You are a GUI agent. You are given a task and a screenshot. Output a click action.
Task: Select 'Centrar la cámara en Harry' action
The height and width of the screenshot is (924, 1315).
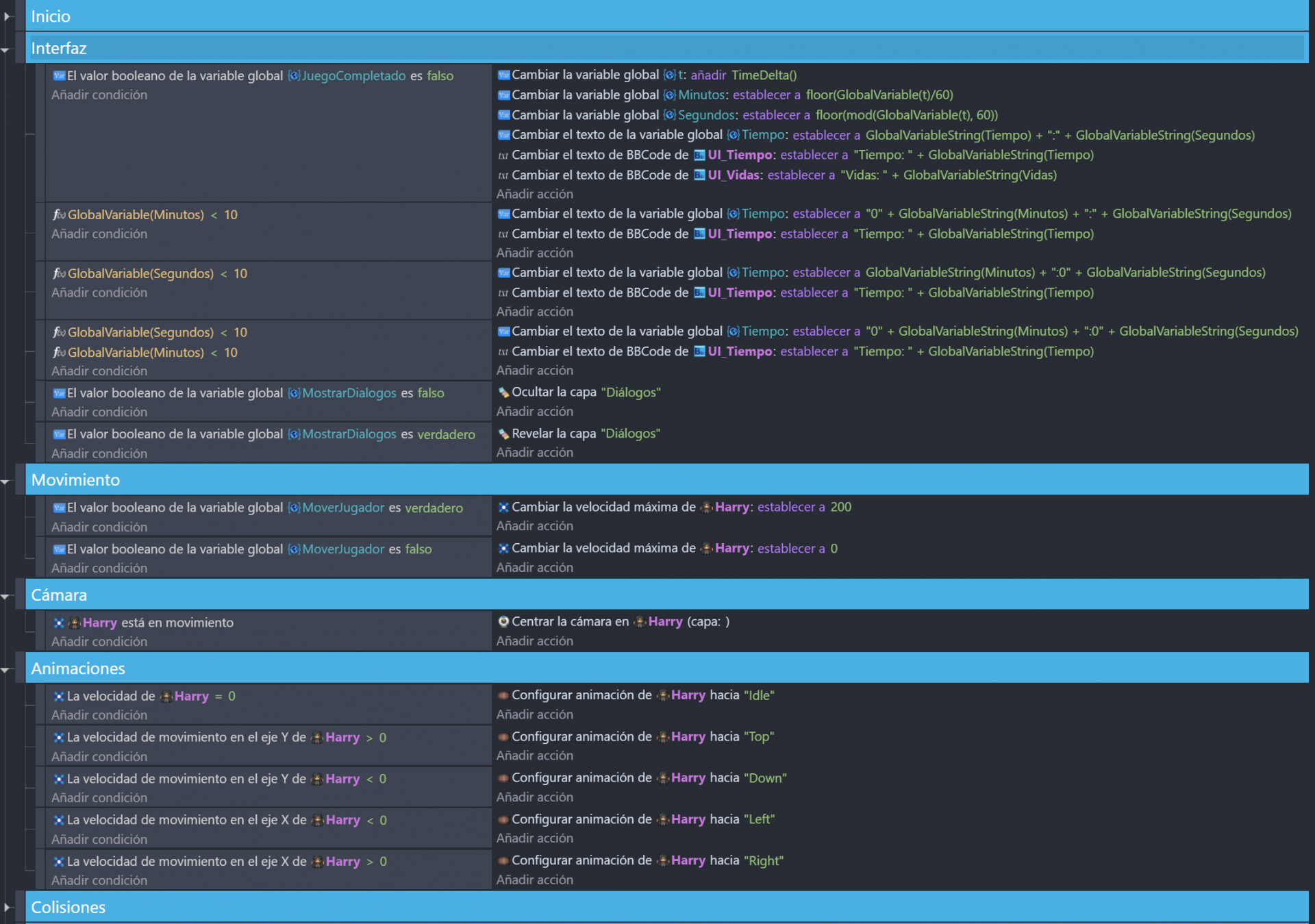(614, 622)
